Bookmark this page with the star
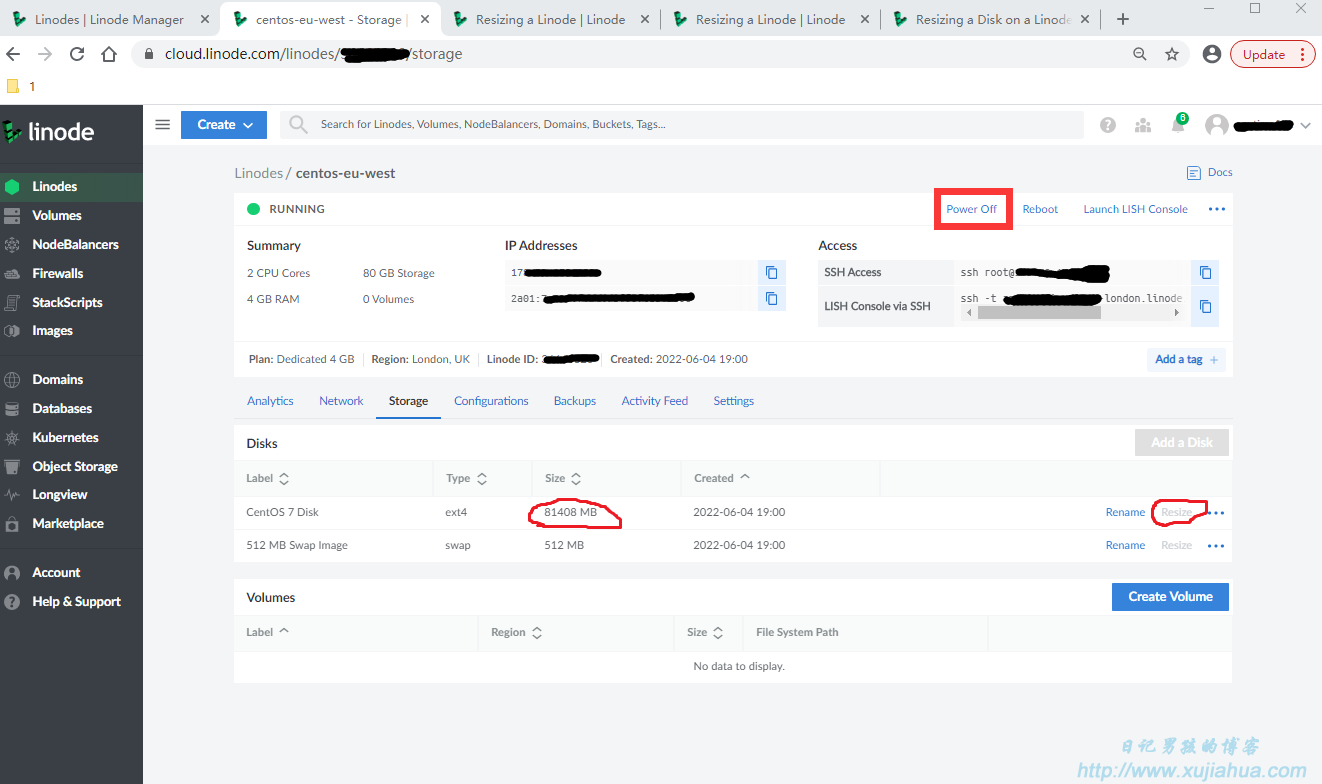 tap(1172, 54)
